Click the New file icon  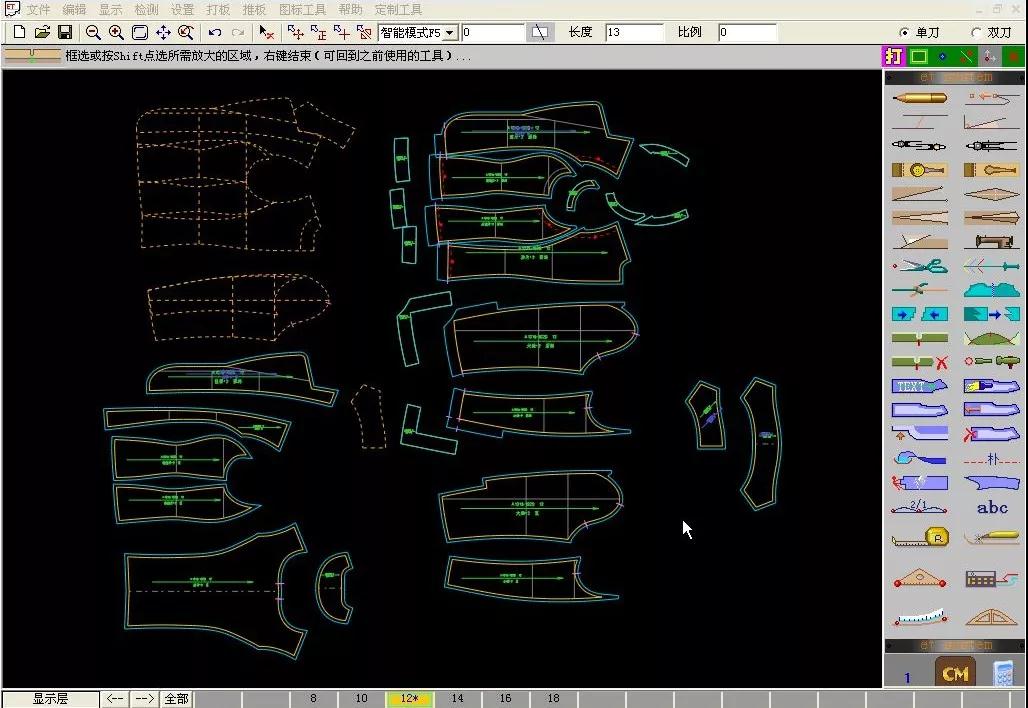point(20,32)
